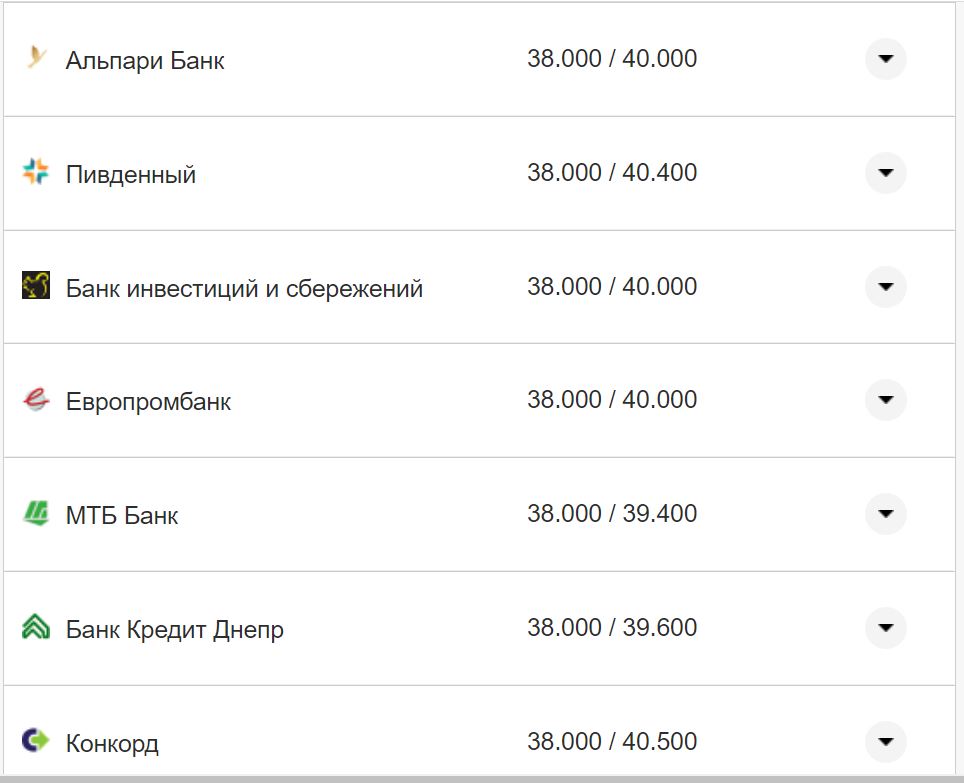
Task: Open the Европромбанк name link
Action: click(x=148, y=402)
